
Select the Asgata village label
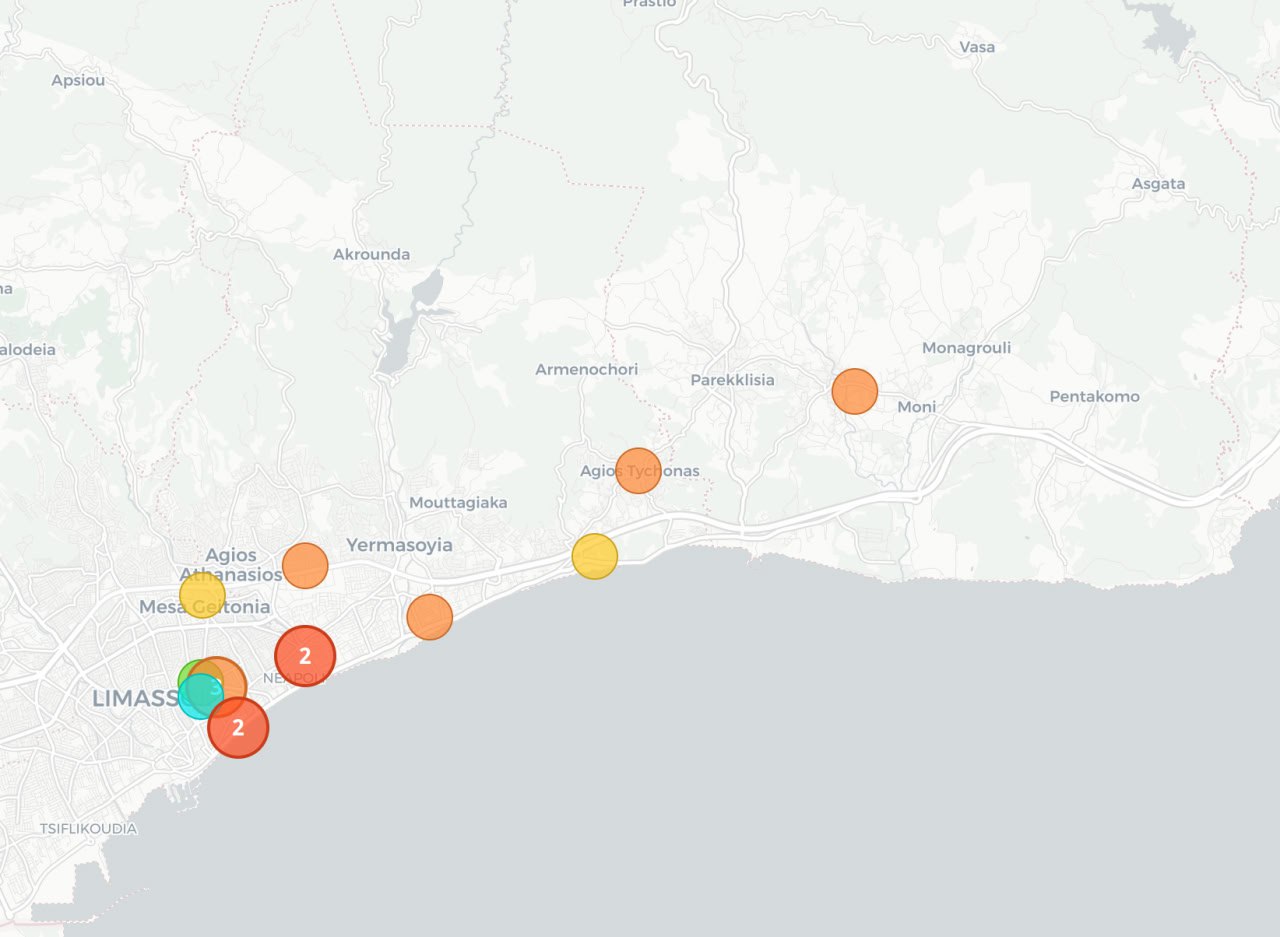click(x=1158, y=183)
